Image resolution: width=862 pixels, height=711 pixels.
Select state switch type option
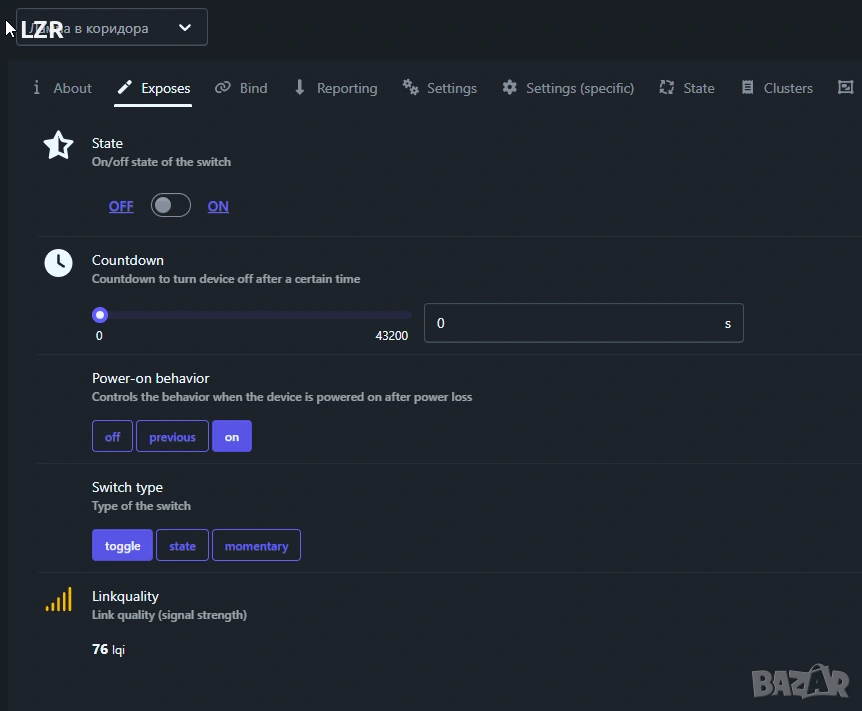pos(182,546)
